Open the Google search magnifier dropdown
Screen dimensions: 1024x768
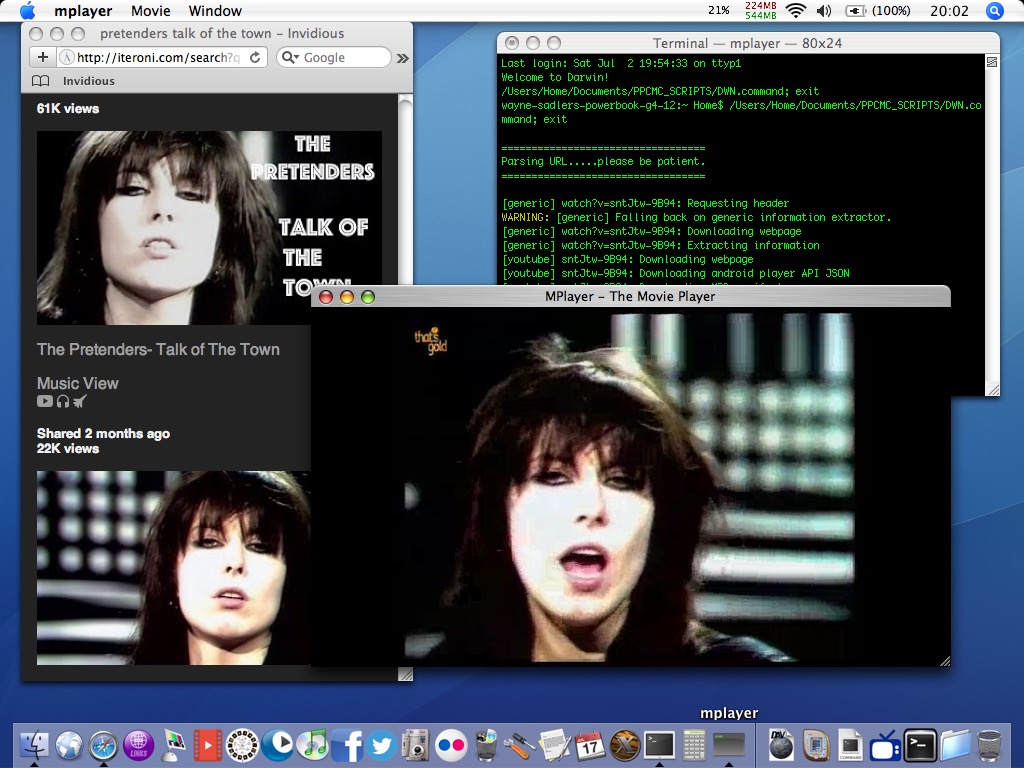[x=290, y=57]
